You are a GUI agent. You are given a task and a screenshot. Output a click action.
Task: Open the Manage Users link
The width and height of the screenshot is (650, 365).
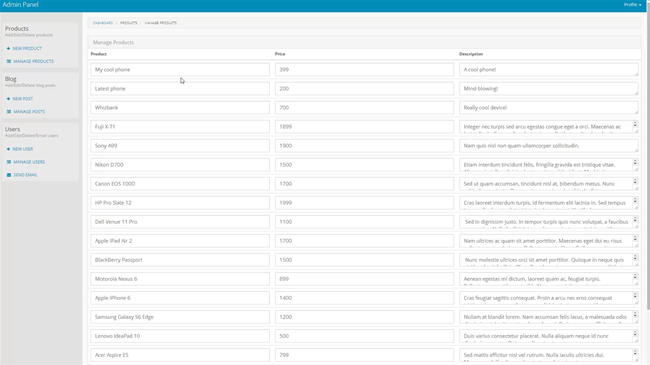(x=29, y=162)
